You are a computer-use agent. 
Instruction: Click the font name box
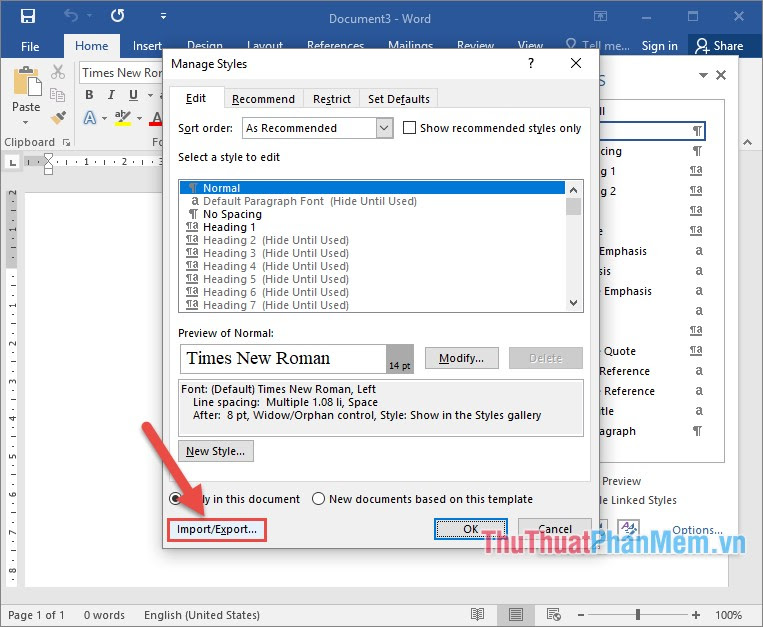coord(121,72)
